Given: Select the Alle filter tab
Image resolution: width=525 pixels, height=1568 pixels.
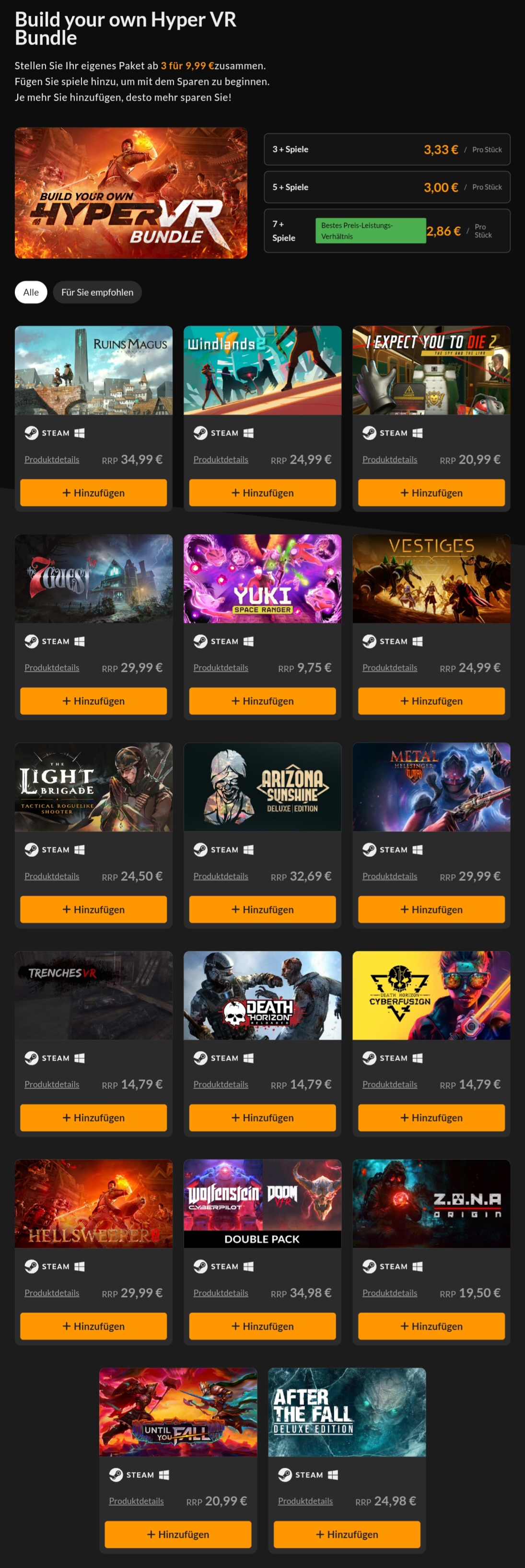Looking at the screenshot, I should 31,292.
